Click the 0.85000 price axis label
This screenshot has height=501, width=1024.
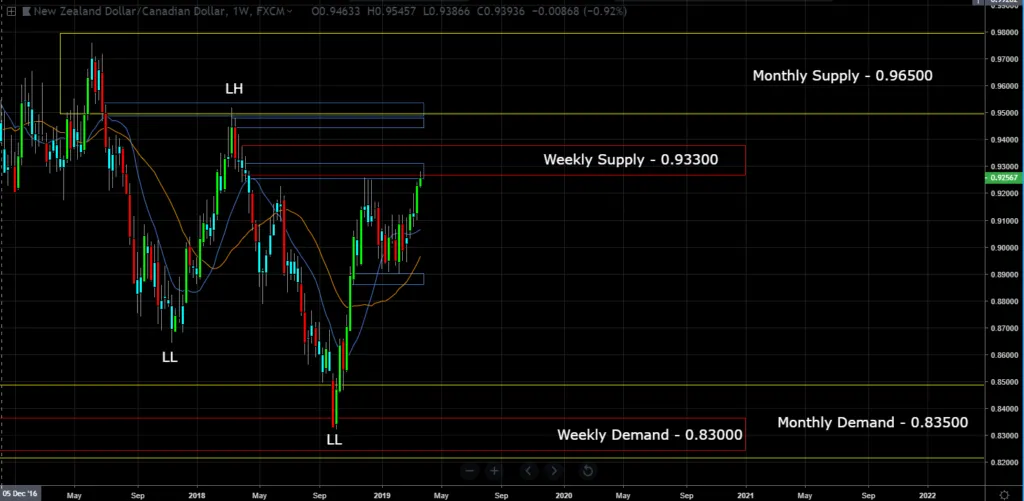tap(1006, 381)
